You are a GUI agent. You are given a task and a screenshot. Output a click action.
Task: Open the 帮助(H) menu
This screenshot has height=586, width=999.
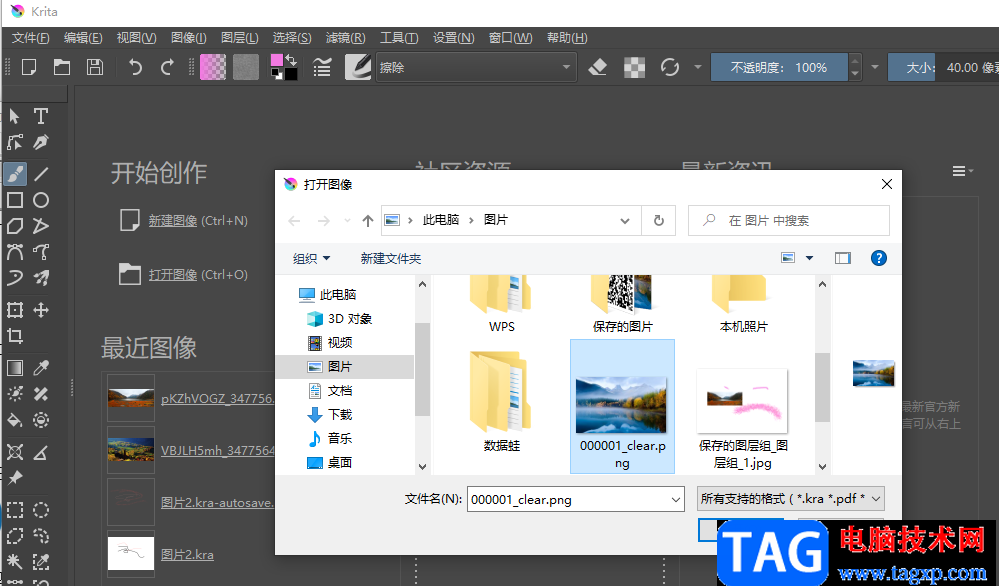point(567,38)
